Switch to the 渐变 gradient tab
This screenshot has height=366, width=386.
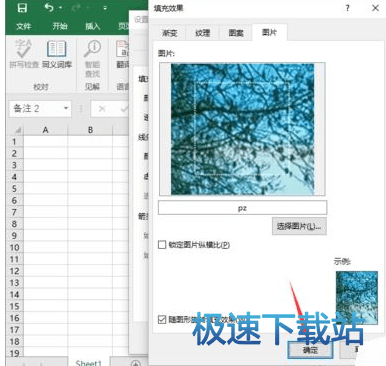pos(169,33)
